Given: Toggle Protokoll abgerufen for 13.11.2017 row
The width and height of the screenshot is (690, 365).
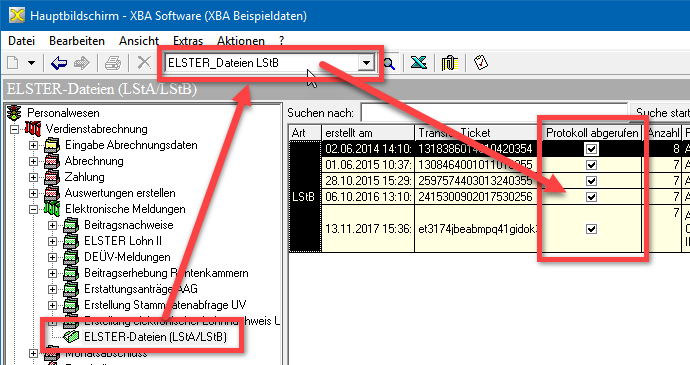Looking at the screenshot, I should click(591, 229).
